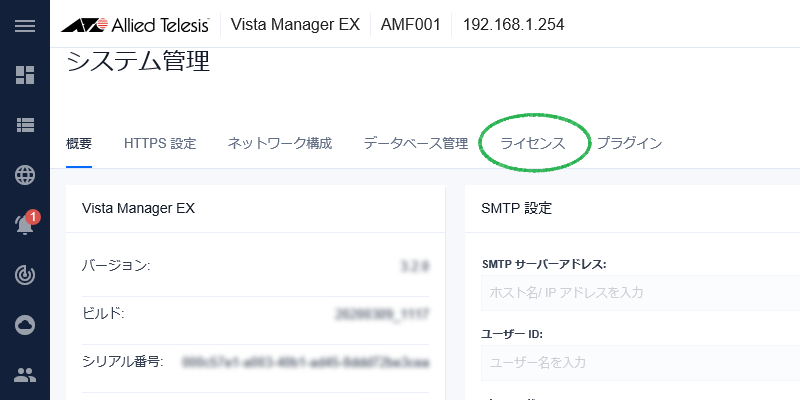The height and width of the screenshot is (400, 800).
Task: Click the AMF001 label in header
Action: pos(410,24)
